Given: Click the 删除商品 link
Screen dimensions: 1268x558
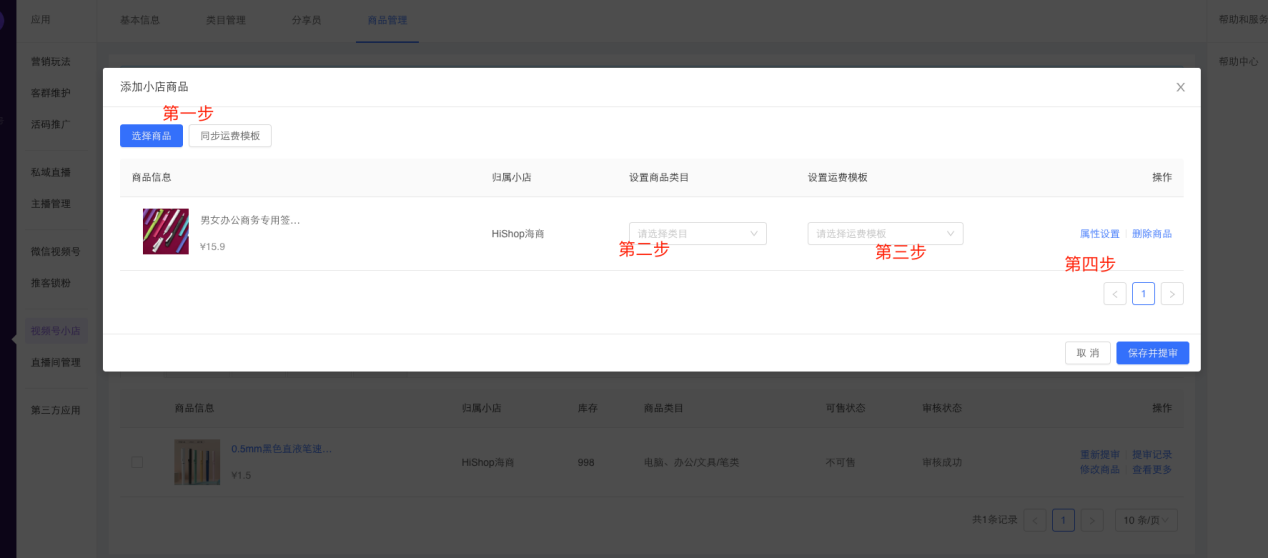Looking at the screenshot, I should (x=1152, y=234).
